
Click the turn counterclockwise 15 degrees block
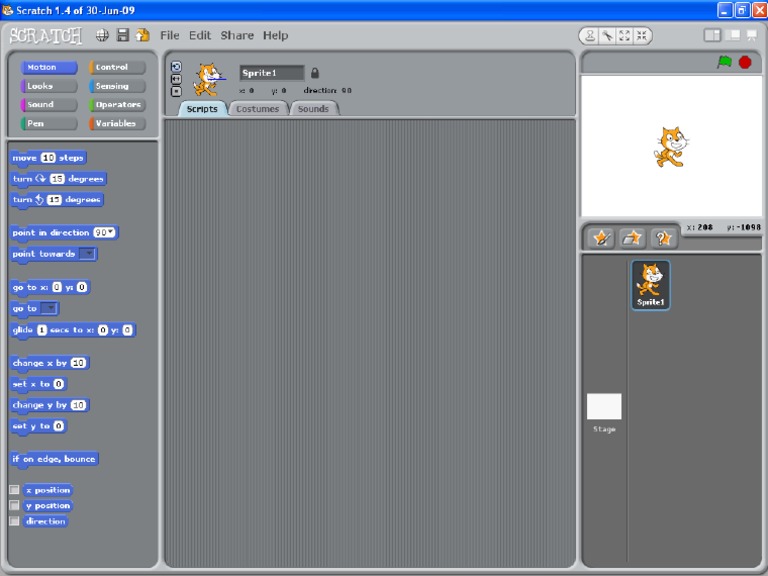click(x=56, y=199)
